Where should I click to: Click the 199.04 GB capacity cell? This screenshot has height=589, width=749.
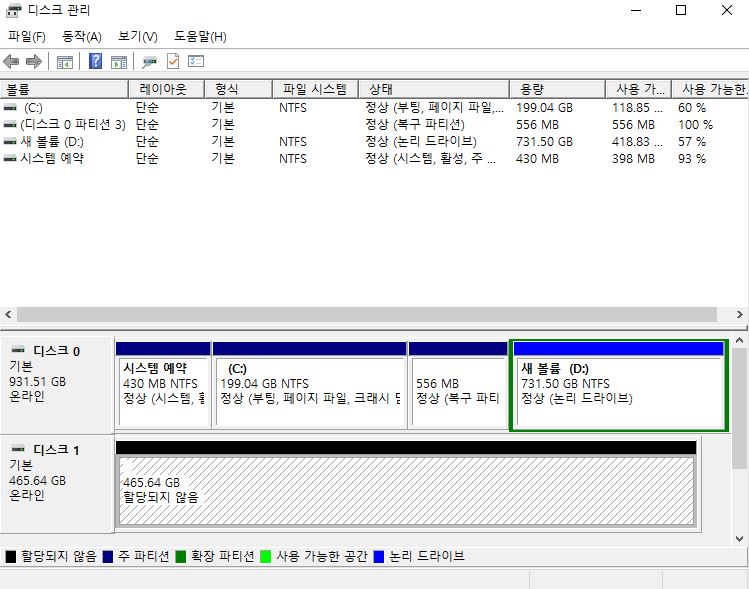pyautogui.click(x=544, y=107)
